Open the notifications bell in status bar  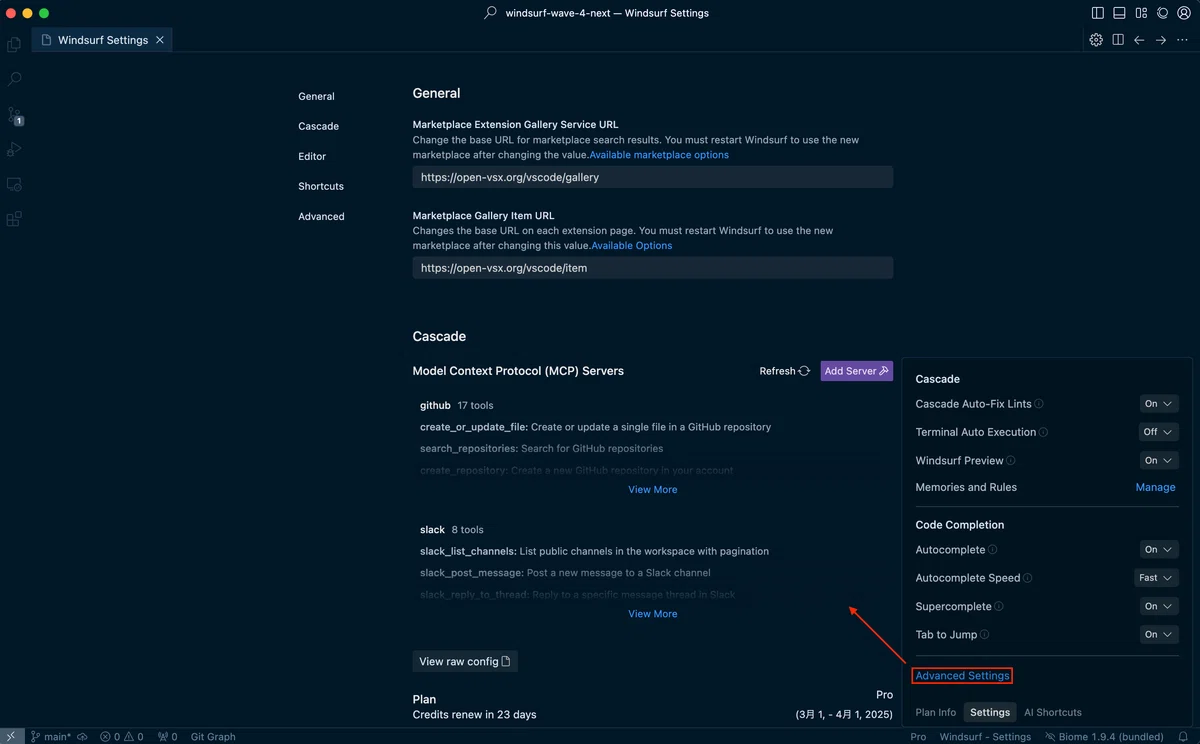click(1184, 737)
